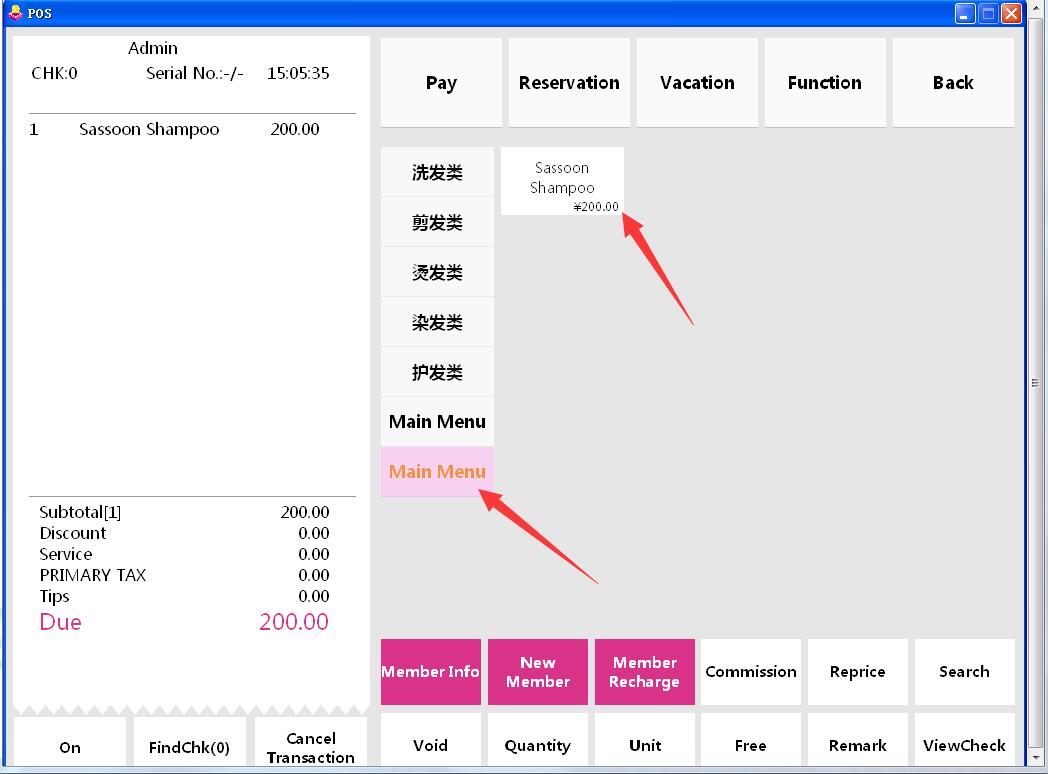1048x774 pixels.
Task: Click the Serial No. text in header
Action: 194,73
